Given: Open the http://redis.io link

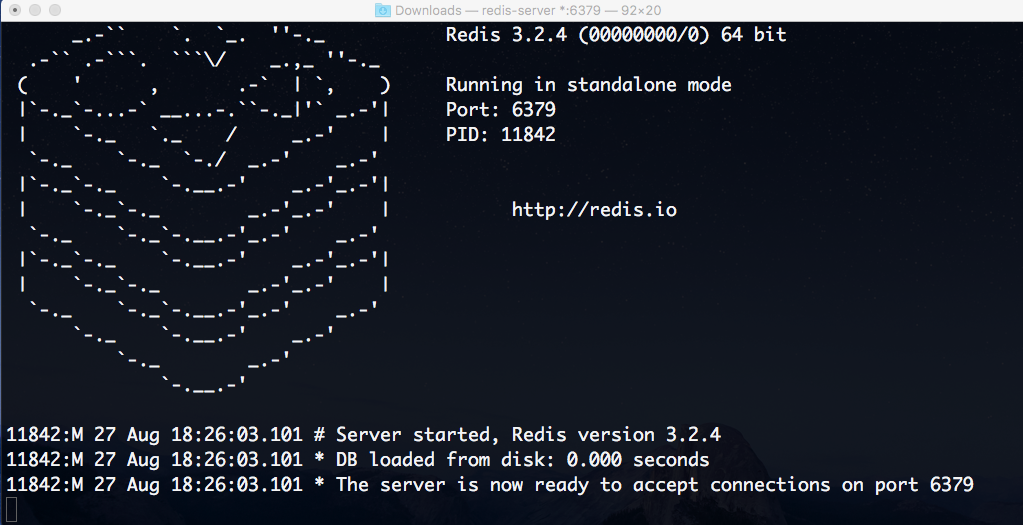Looking at the screenshot, I should [594, 210].
